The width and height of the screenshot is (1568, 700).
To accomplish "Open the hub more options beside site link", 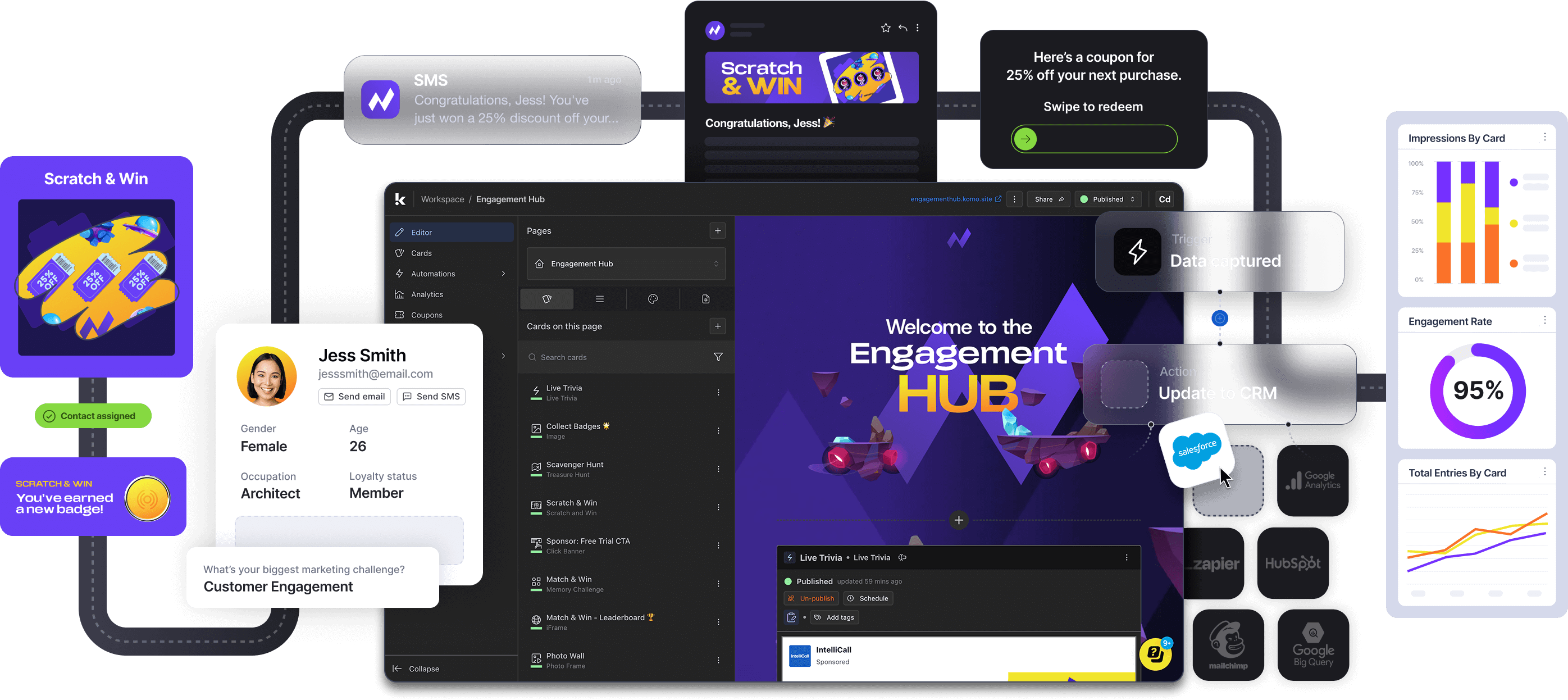I will coord(1014,199).
